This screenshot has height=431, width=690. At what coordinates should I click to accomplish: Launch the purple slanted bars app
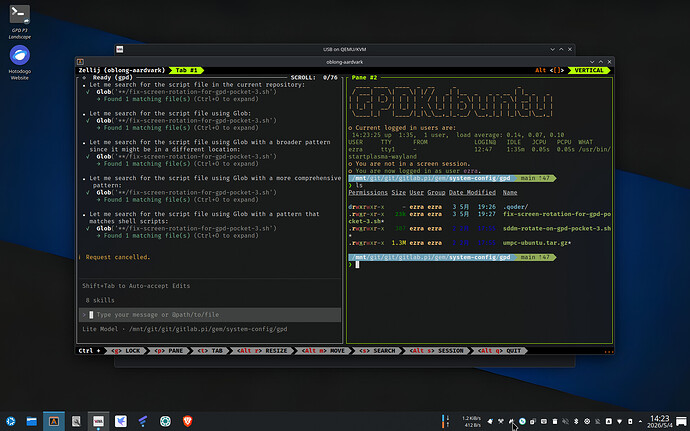pyautogui.click(x=143, y=421)
